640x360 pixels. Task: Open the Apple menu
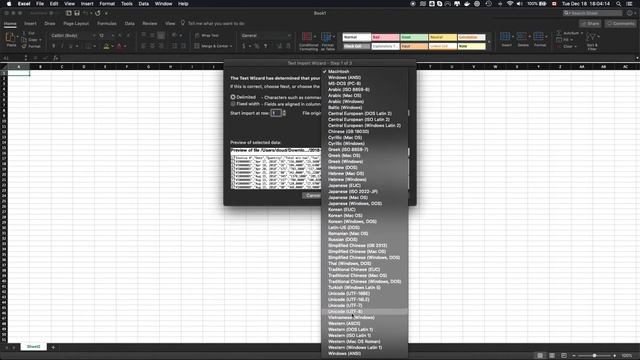pyautogui.click(x=9, y=4)
